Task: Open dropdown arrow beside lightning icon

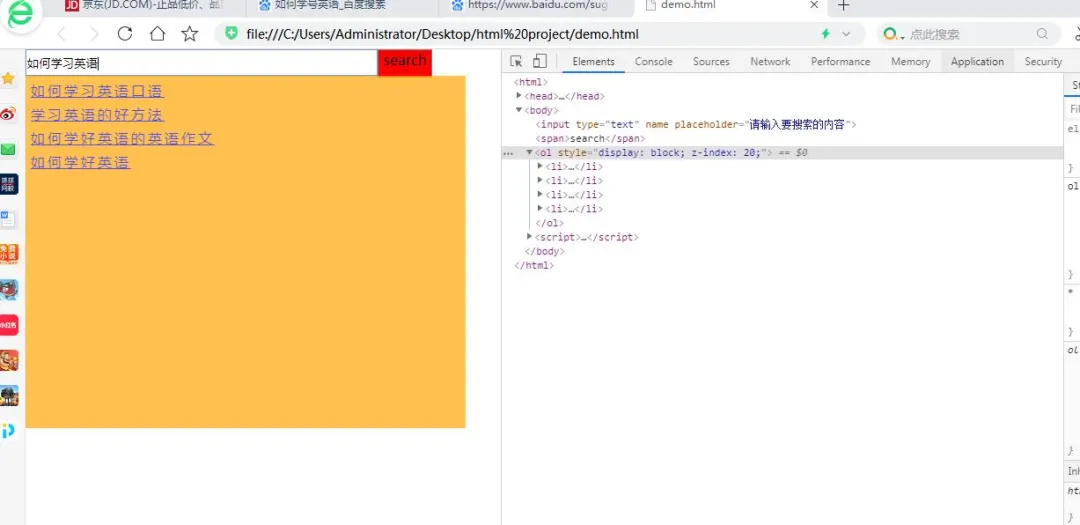Action: (x=846, y=34)
